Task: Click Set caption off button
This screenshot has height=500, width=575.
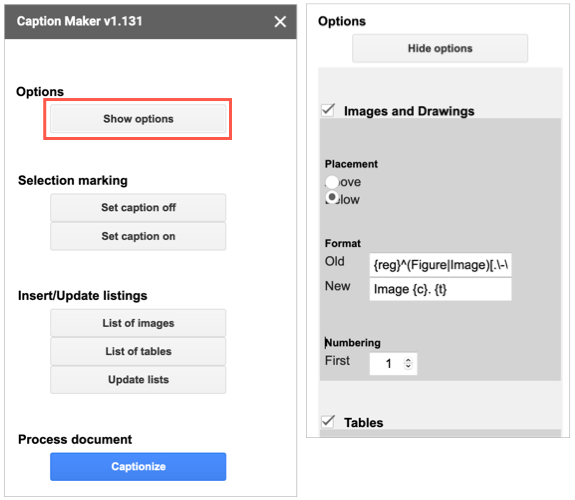Action: click(138, 207)
